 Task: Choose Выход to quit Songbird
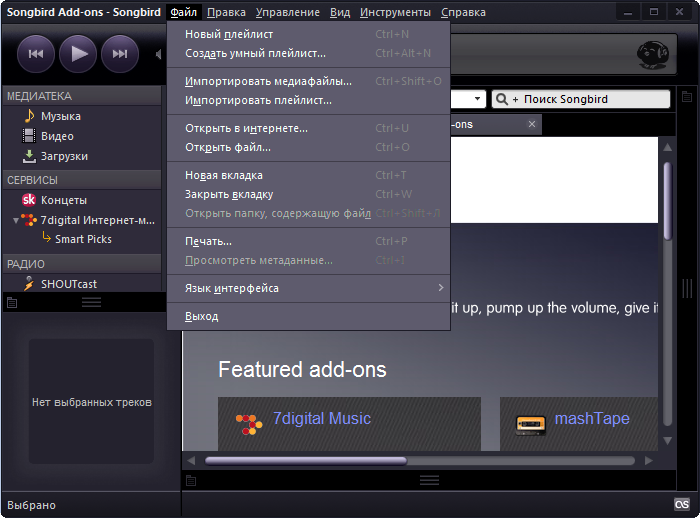[x=308, y=316]
